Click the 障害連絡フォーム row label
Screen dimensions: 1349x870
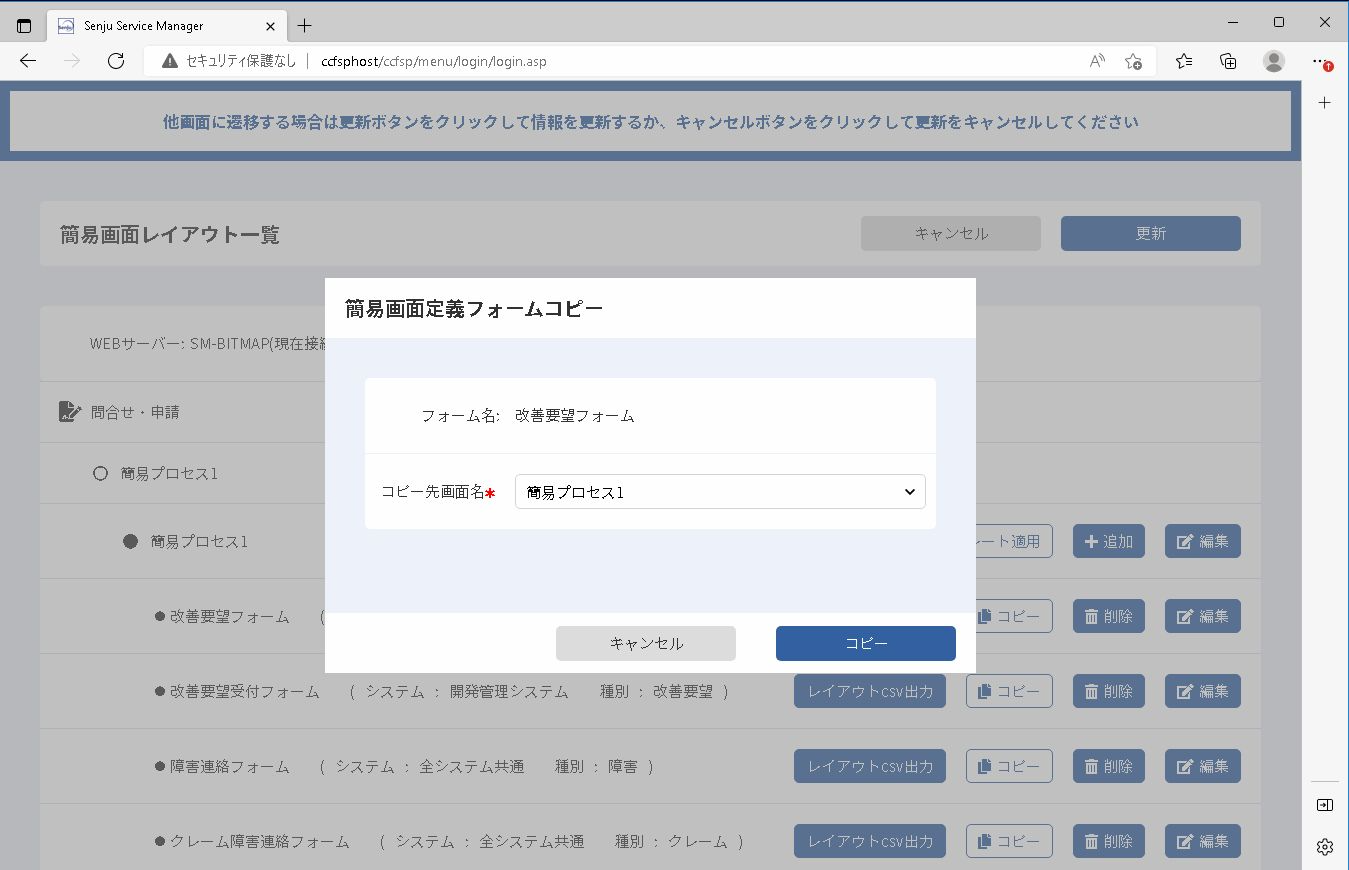(229, 766)
